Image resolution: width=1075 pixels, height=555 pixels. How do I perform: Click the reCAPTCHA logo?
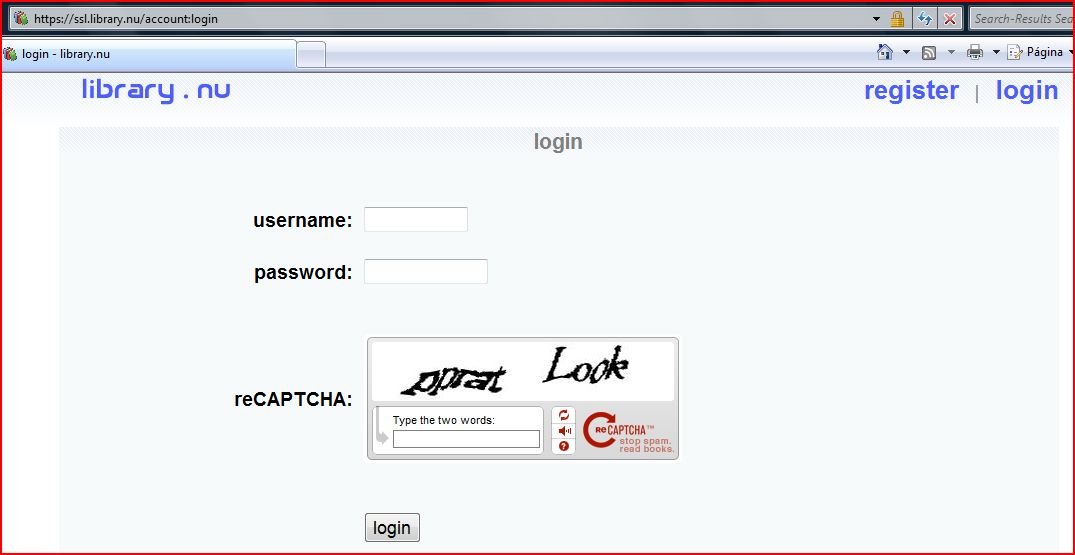629,432
